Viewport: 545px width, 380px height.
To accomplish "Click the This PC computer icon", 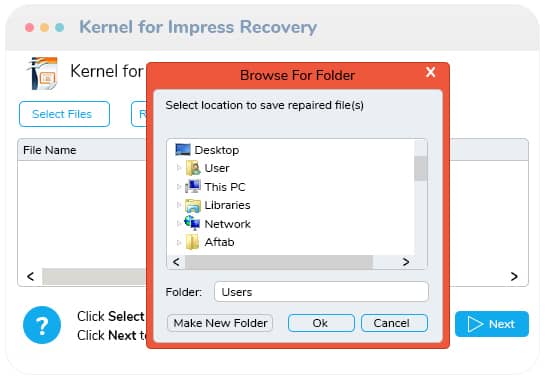I will click(193, 187).
